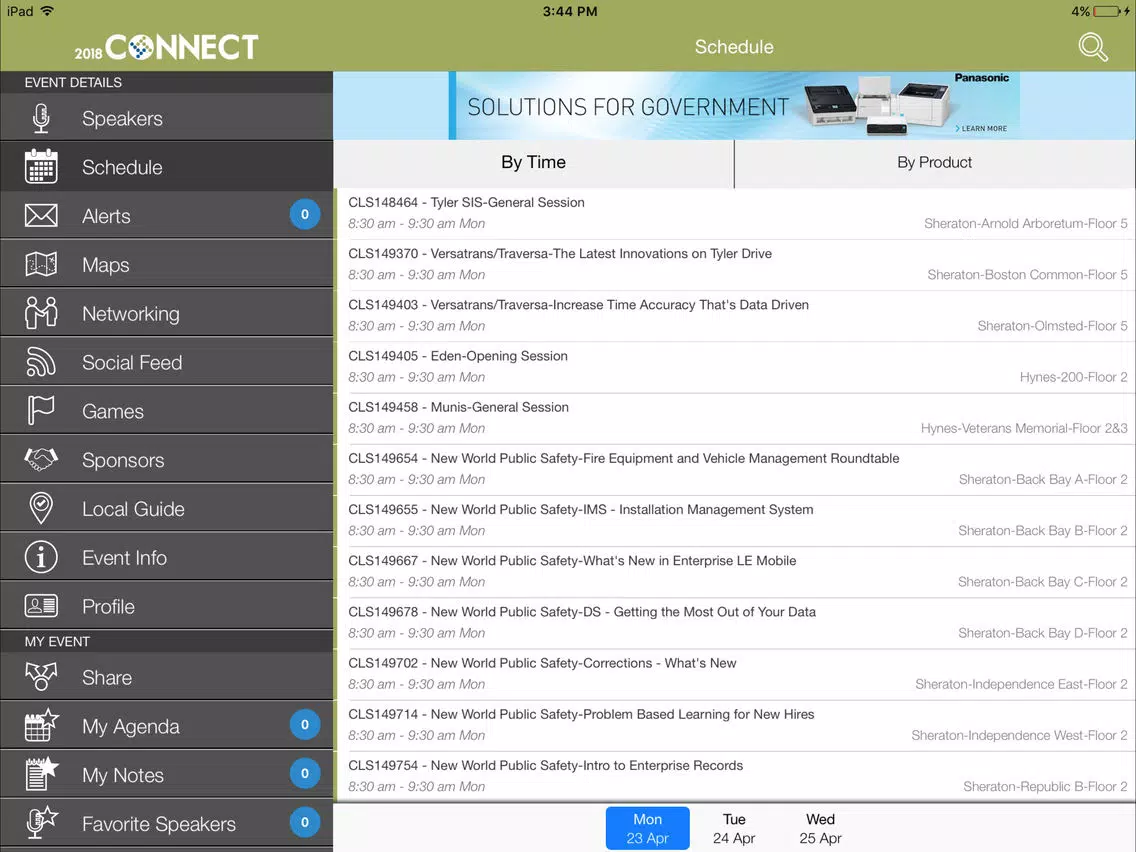Open CLS149667 Enterprise LE Mobile session
Screen dimensions: 1136x852
737,572
